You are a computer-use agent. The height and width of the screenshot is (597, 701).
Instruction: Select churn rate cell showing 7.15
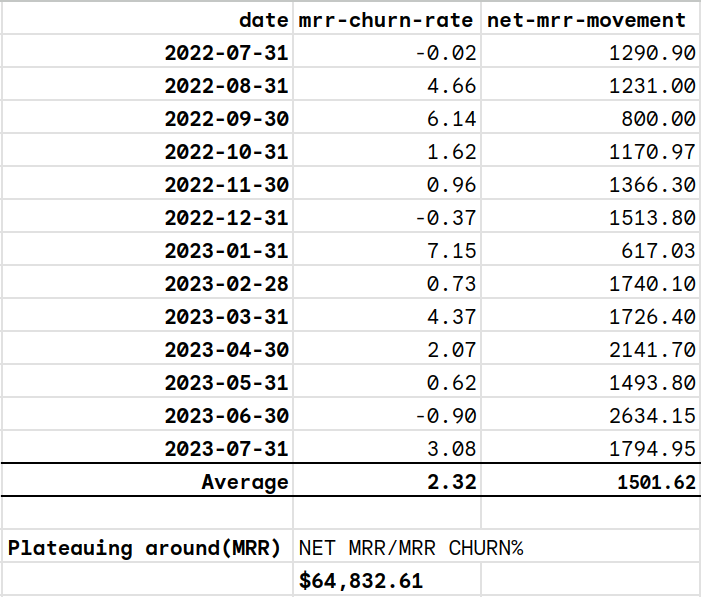click(387, 250)
